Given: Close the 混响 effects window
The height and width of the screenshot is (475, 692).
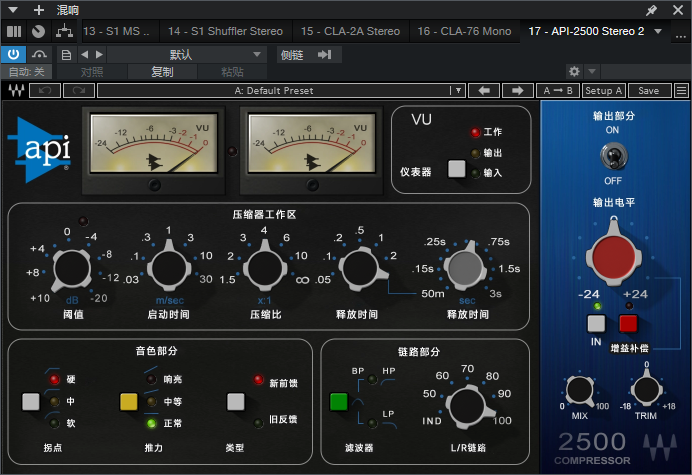Looking at the screenshot, I should point(678,10).
